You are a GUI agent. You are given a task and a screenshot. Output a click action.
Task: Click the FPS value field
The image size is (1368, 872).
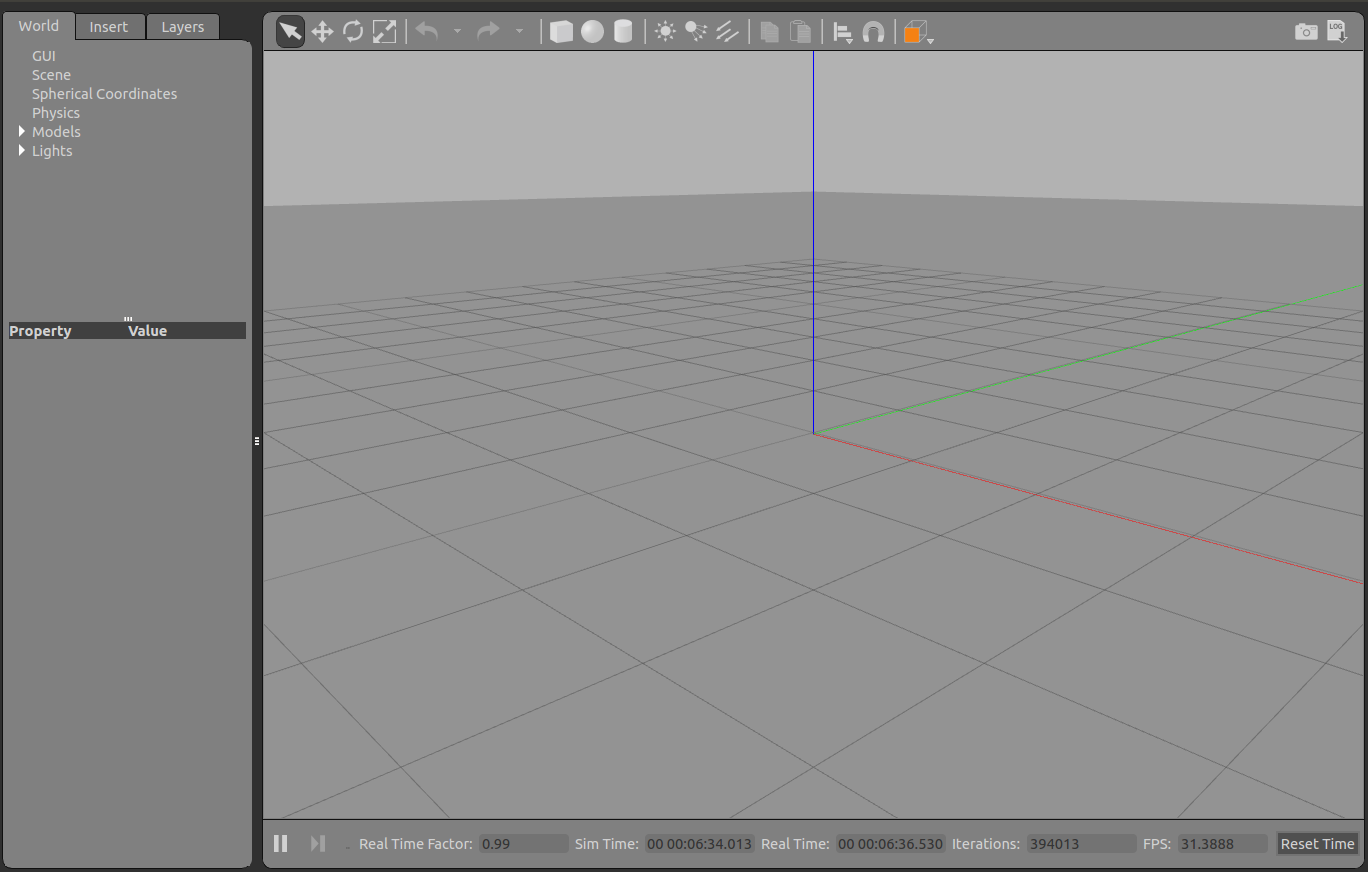click(x=1223, y=844)
